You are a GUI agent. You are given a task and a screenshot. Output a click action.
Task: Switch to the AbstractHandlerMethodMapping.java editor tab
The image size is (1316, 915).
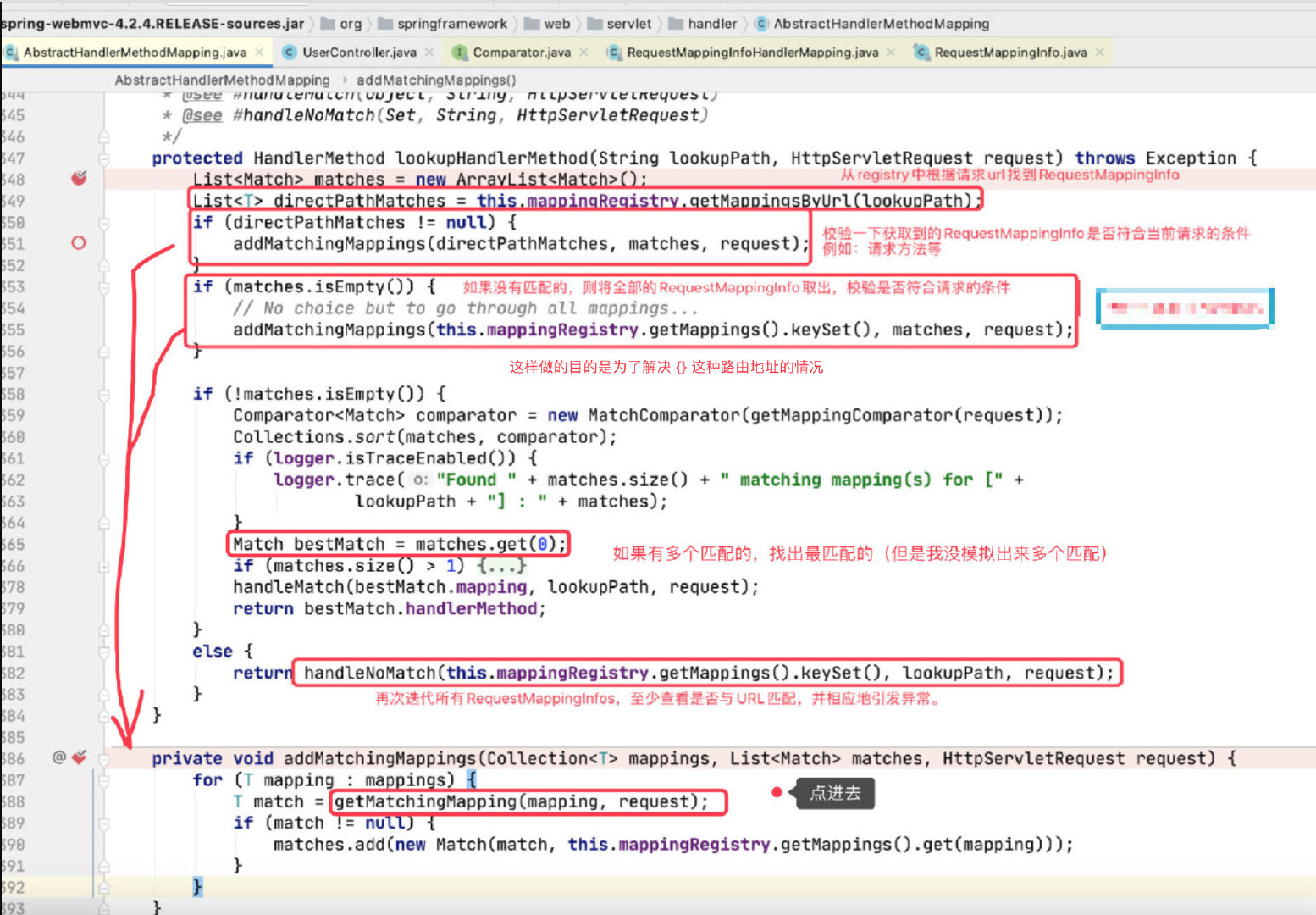[135, 53]
